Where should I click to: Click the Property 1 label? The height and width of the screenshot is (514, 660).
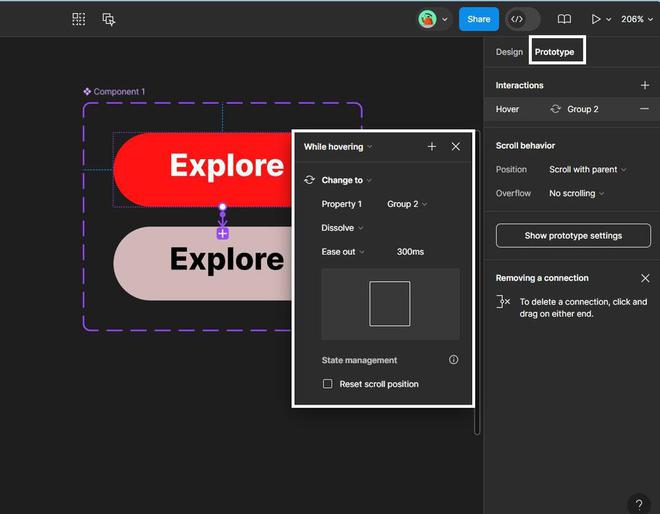341,204
